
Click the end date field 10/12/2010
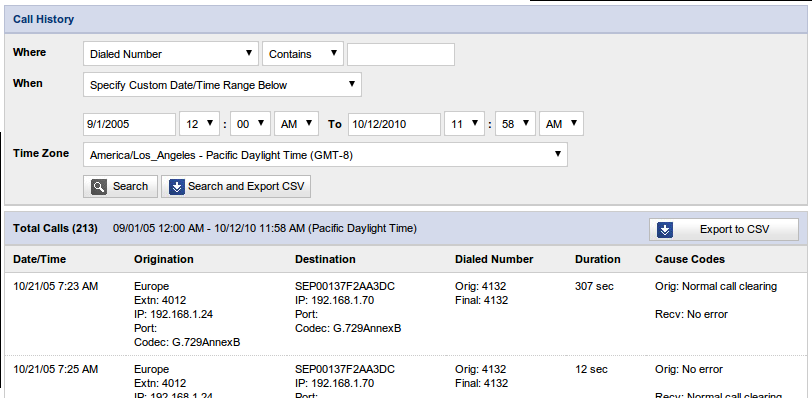pyautogui.click(x=394, y=124)
